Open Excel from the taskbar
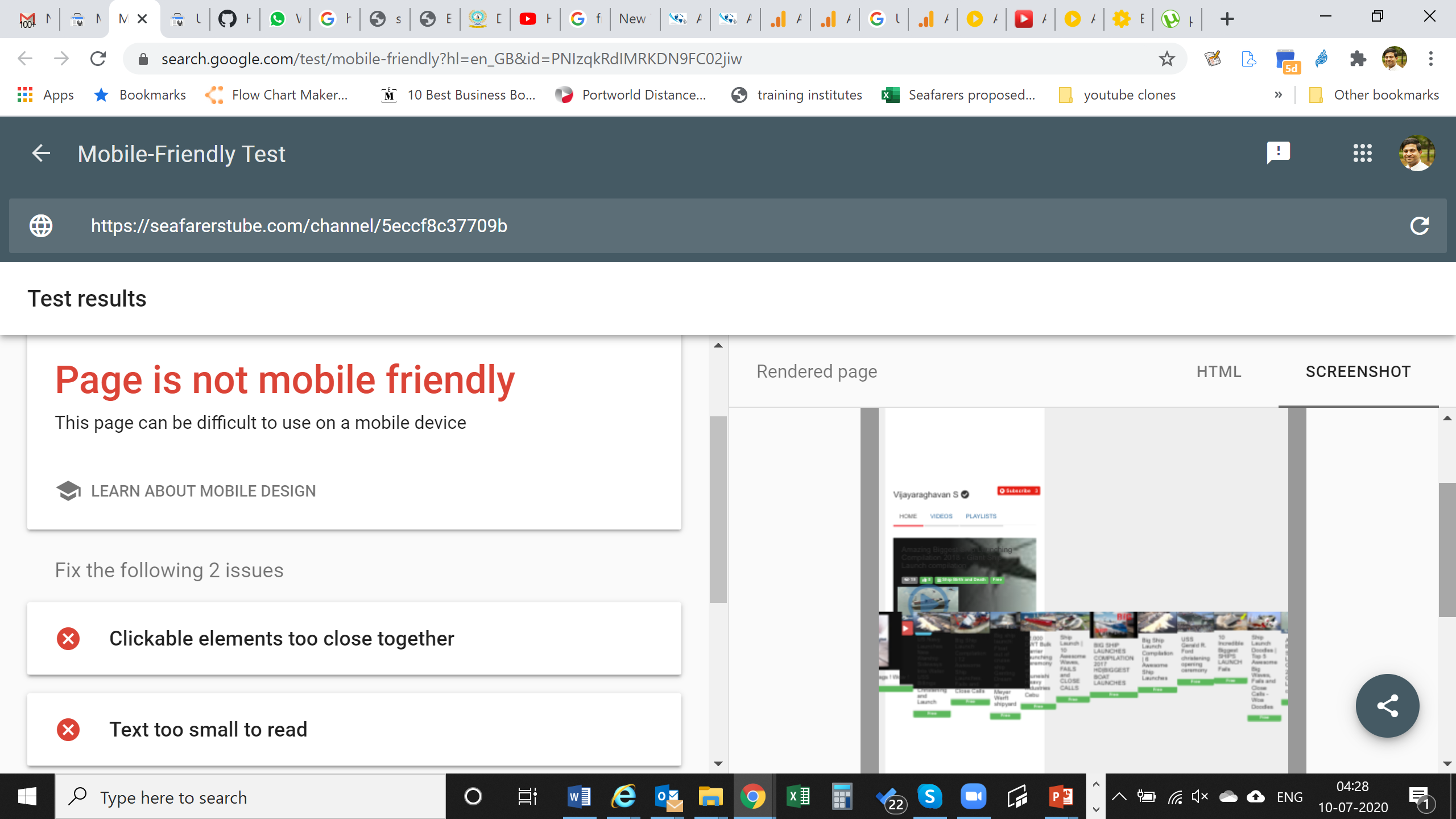Screen dimensions: 1456x819 797,797
